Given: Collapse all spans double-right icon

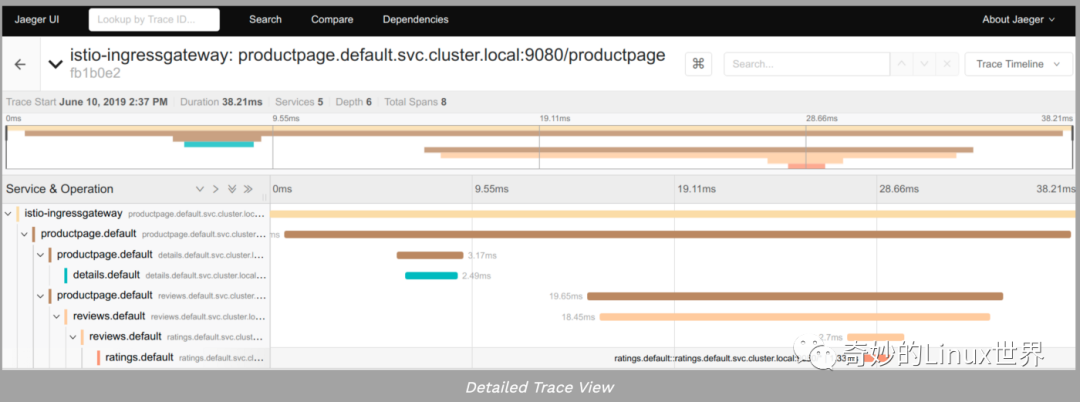Looking at the screenshot, I should [248, 189].
